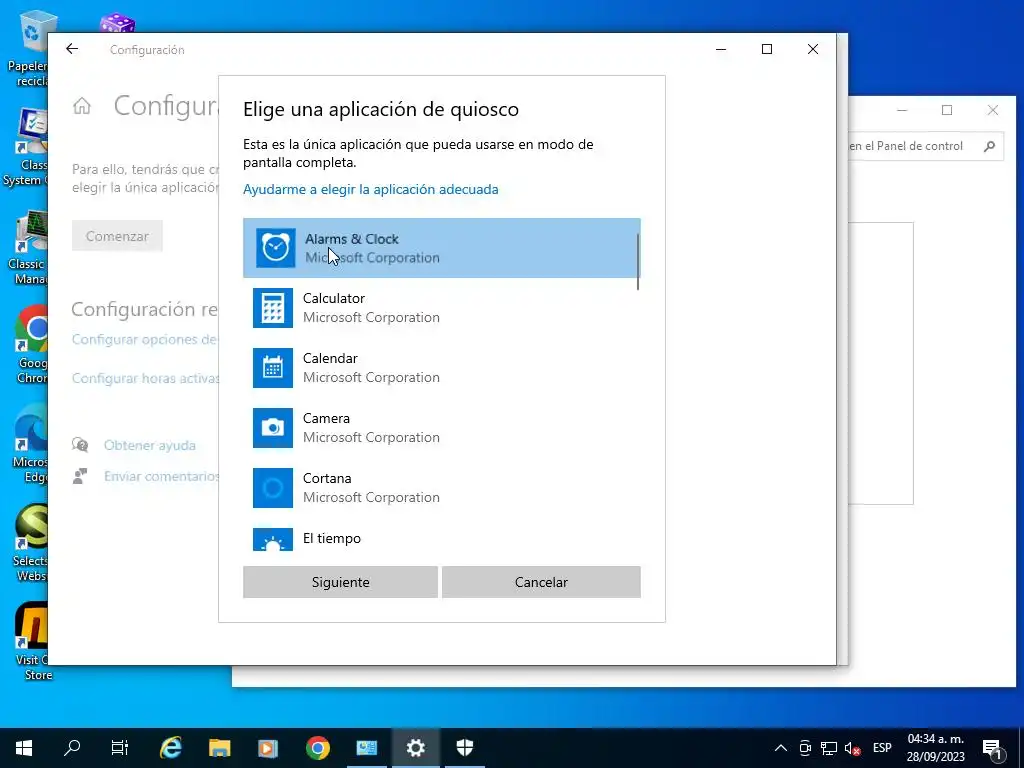
Task: Select the Camera app icon
Action: click(272, 428)
